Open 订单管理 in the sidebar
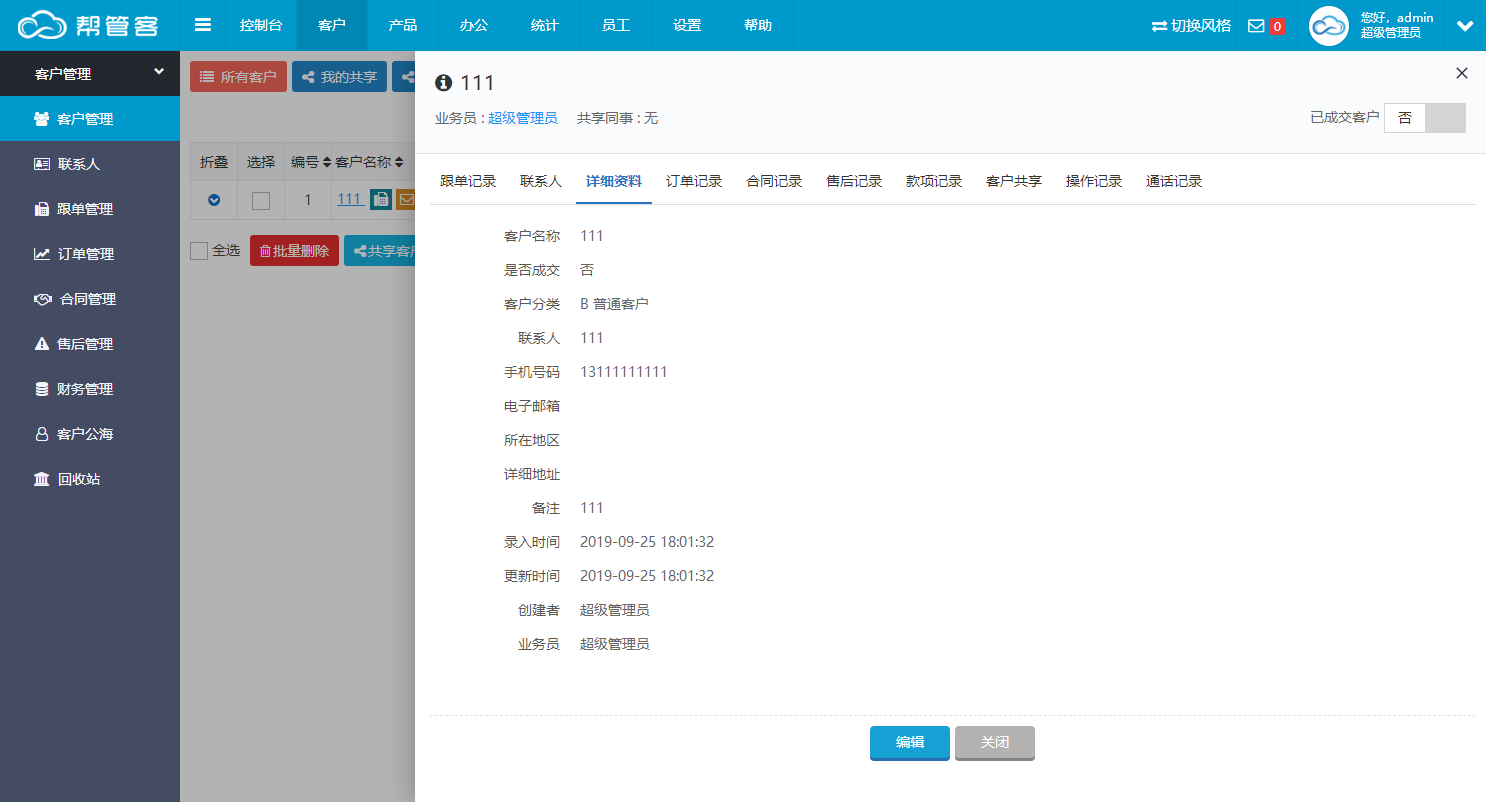 click(90, 254)
